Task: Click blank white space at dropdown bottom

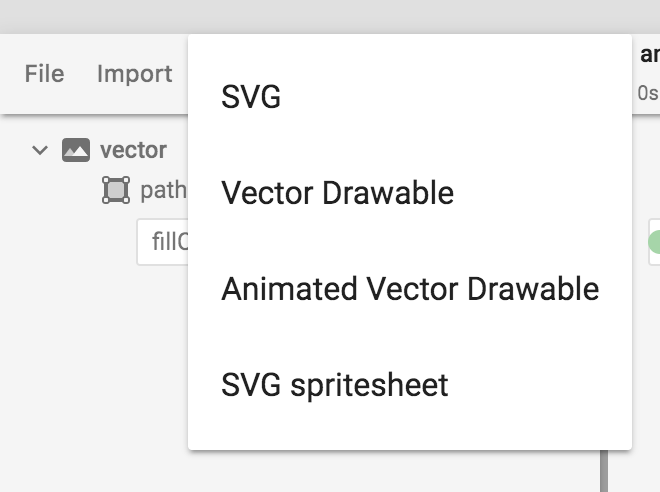Action: (410, 432)
